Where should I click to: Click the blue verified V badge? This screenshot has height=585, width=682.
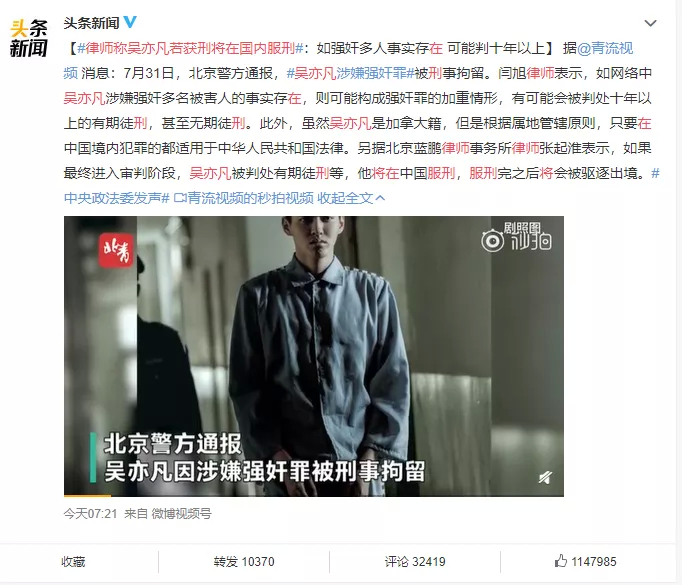(x=130, y=22)
